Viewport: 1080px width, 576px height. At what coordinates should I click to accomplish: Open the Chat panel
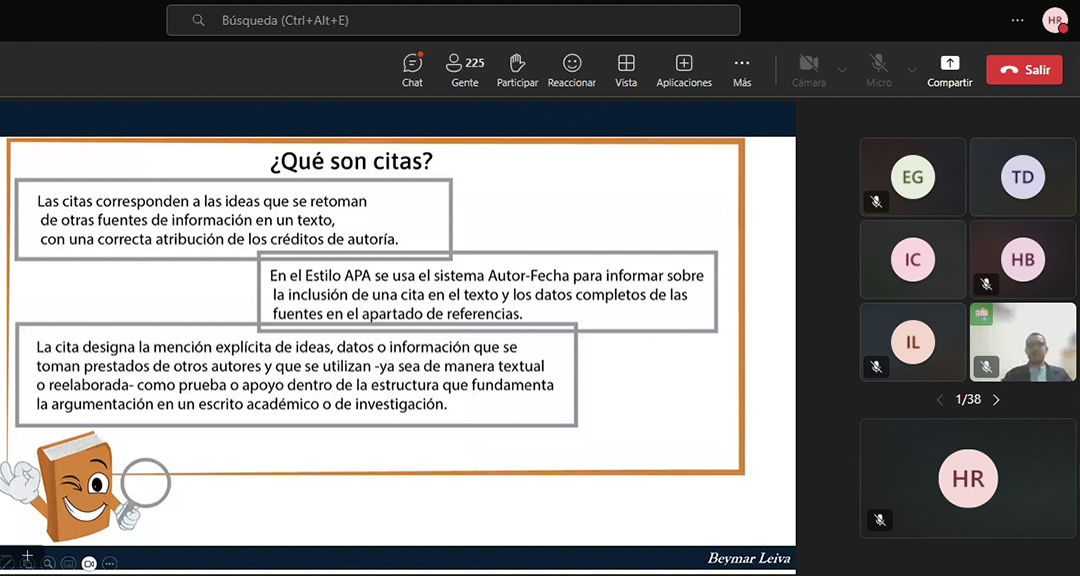[412, 70]
